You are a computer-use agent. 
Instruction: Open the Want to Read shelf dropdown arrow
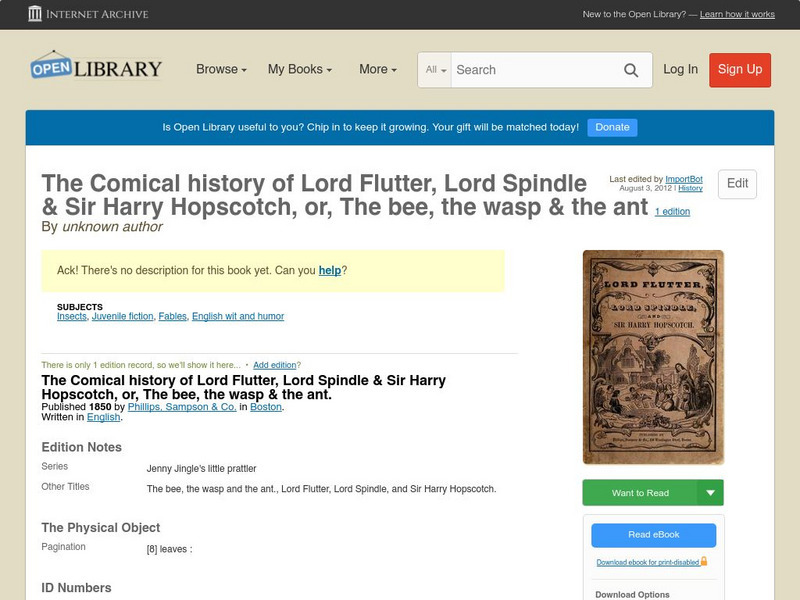pos(709,492)
